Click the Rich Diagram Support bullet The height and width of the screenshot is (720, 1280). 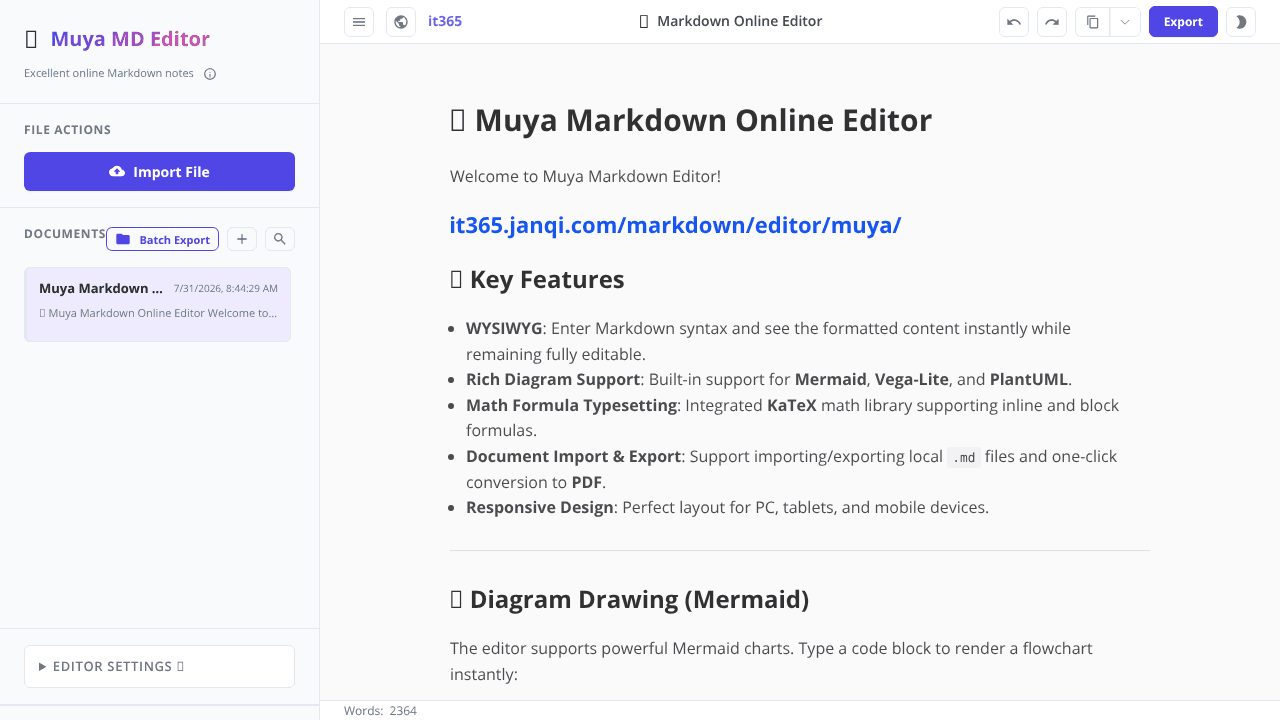pyautogui.click(x=769, y=379)
